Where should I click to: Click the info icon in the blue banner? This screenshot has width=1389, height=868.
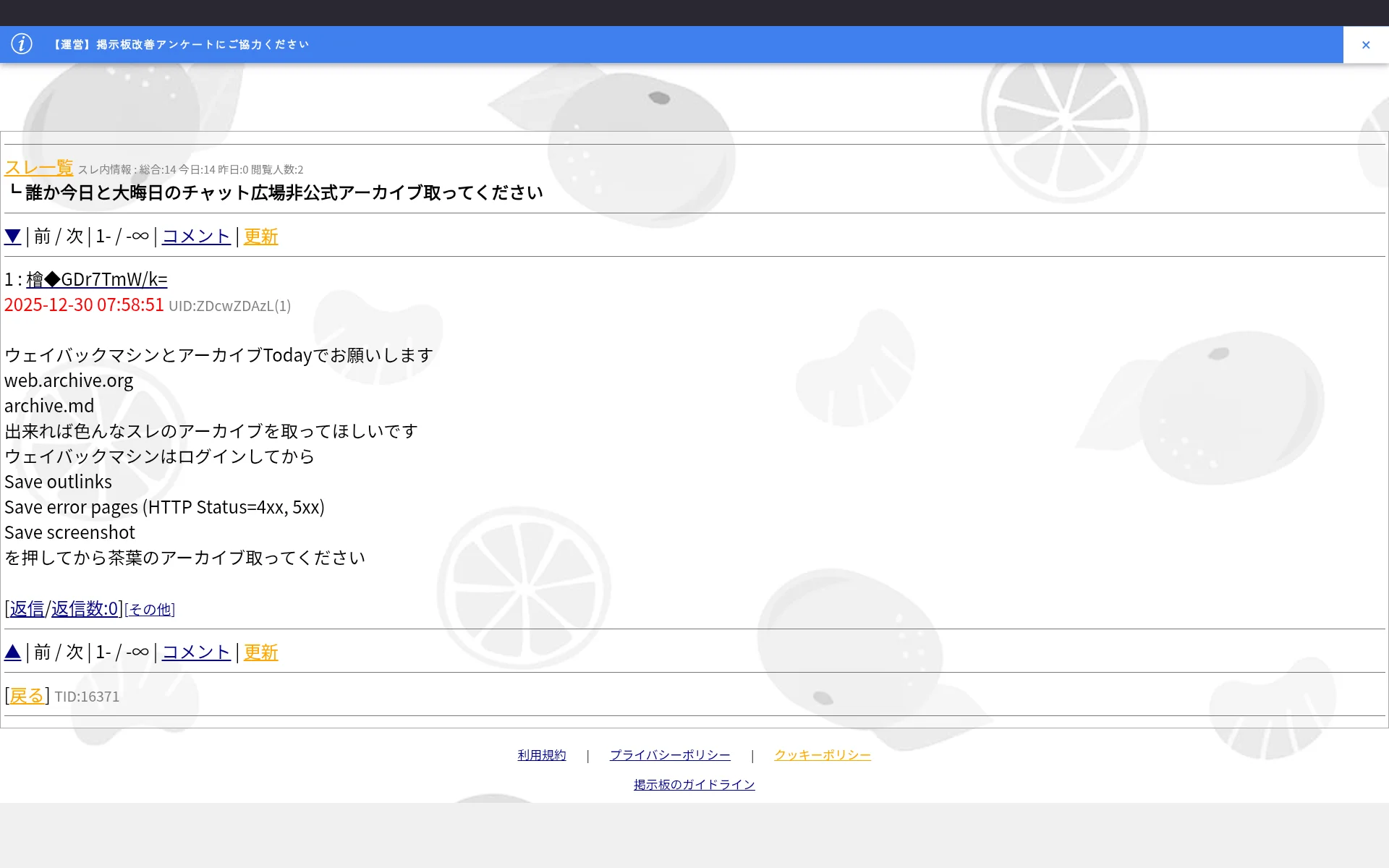pyautogui.click(x=22, y=44)
